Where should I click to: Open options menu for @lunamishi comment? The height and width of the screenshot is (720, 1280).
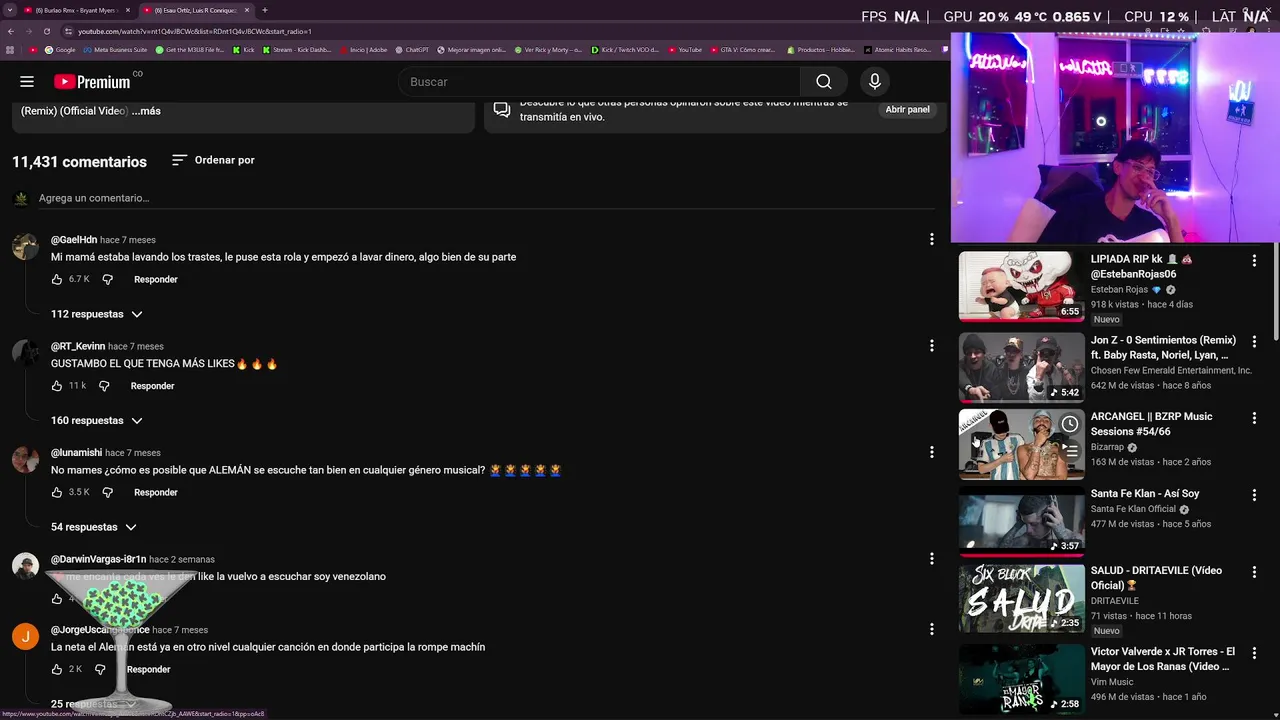coord(931,452)
